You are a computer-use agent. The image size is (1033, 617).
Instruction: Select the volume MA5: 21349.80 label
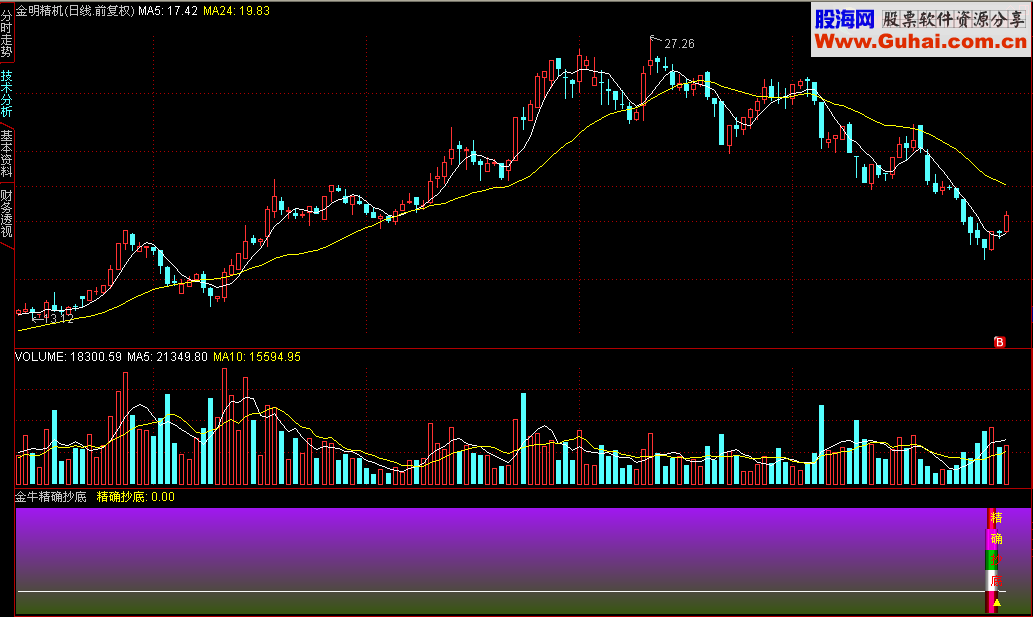167,357
